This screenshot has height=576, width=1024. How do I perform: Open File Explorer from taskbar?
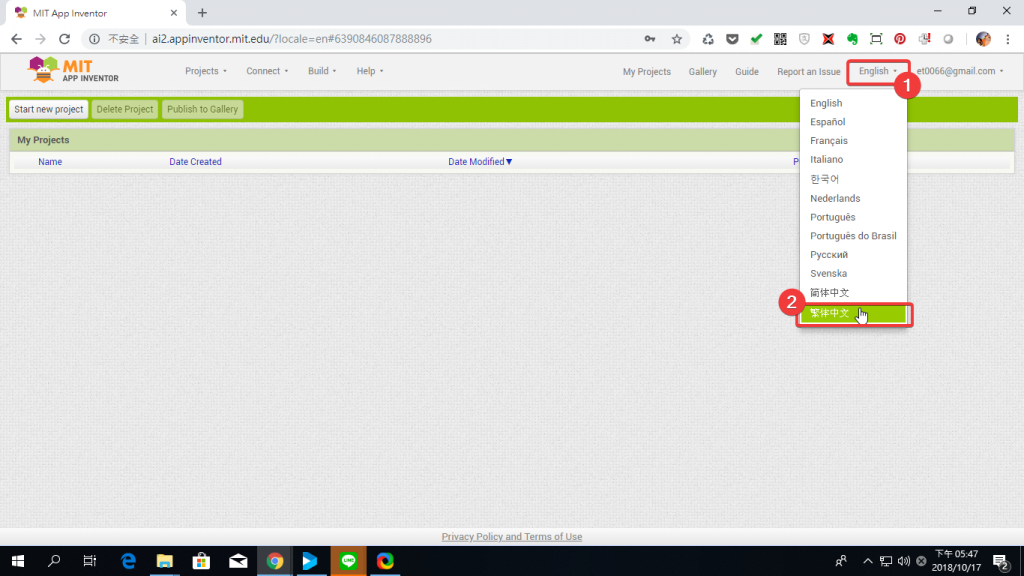coord(165,561)
